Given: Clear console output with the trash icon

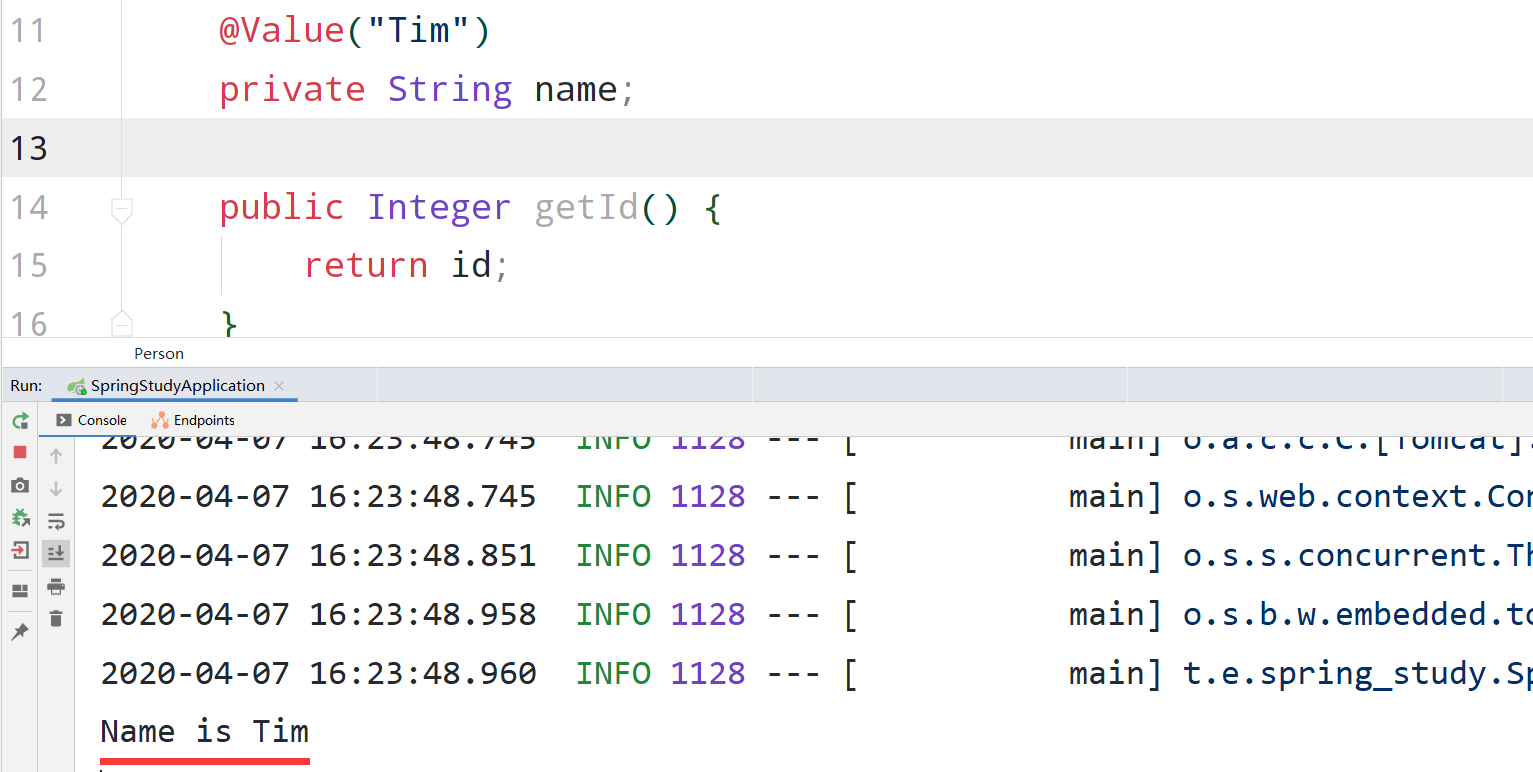Looking at the screenshot, I should [56, 619].
